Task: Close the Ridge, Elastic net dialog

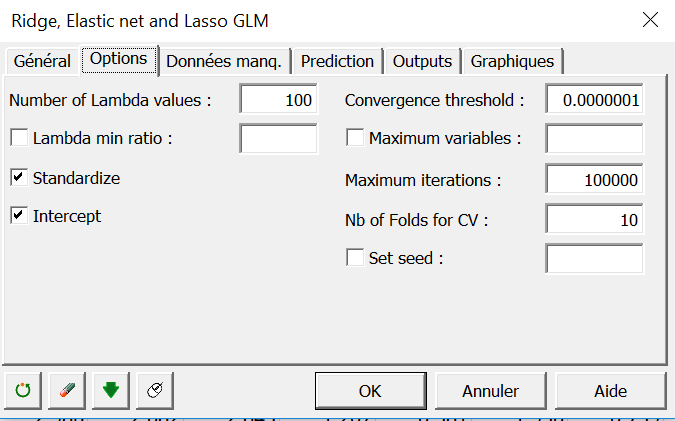Action: coord(650,20)
